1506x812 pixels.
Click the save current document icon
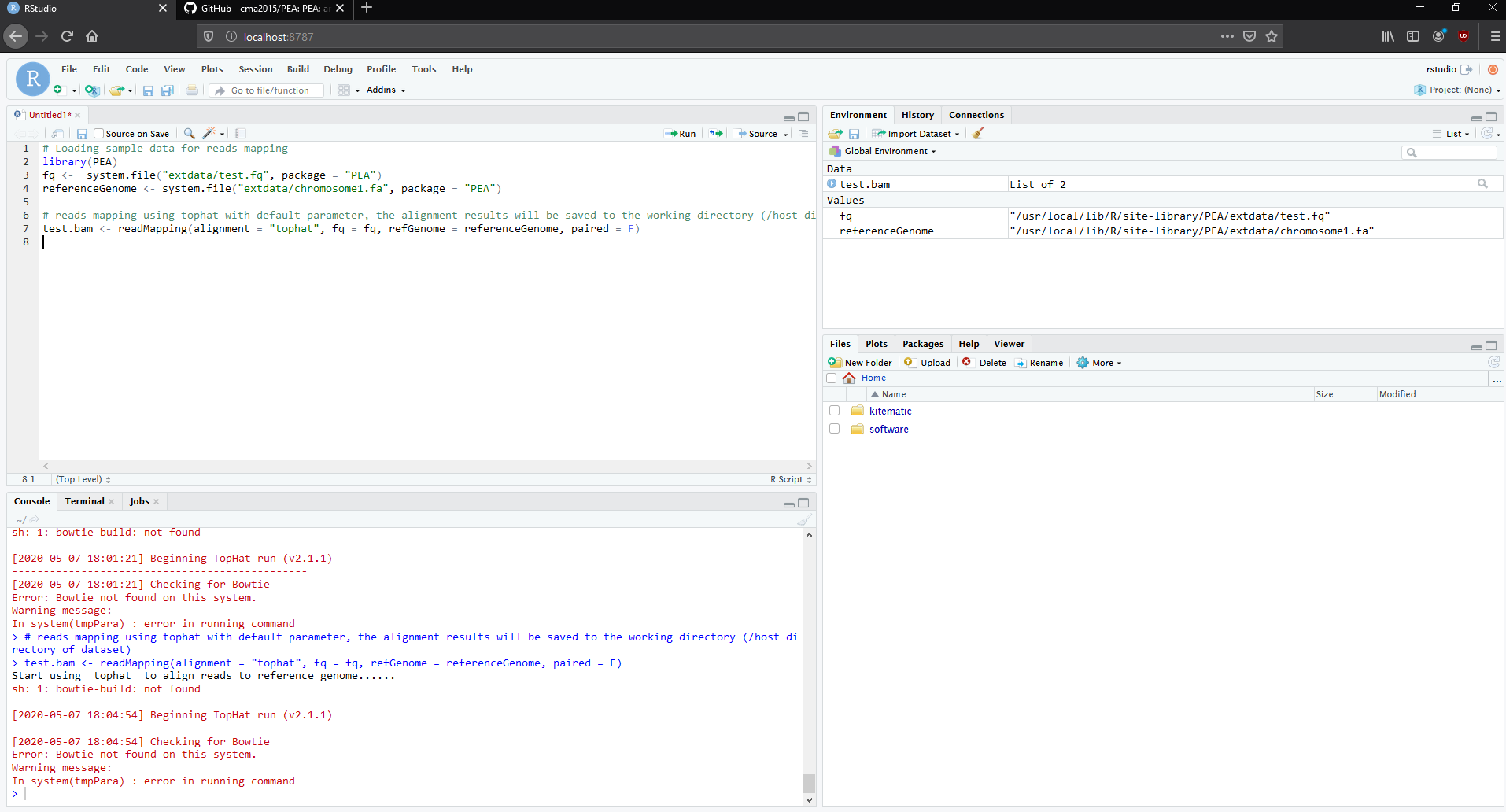[82, 134]
